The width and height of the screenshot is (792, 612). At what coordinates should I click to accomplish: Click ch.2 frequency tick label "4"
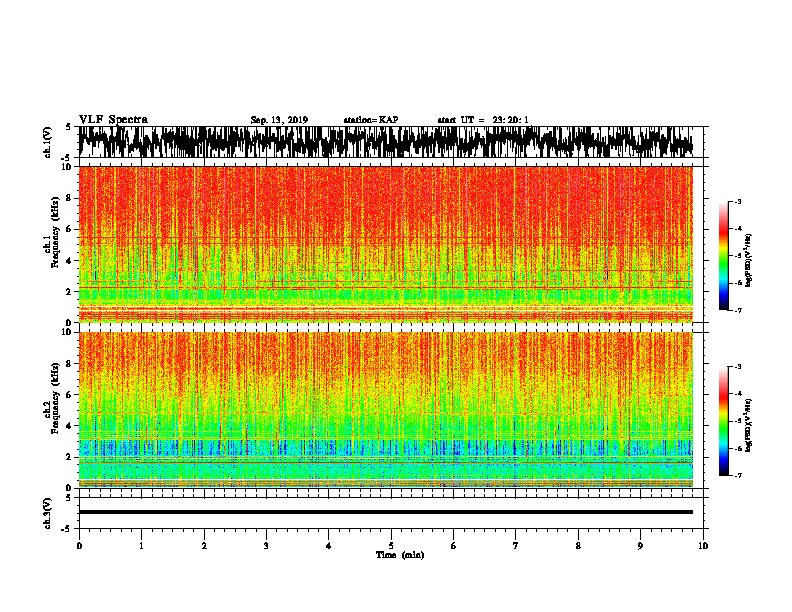69,426
